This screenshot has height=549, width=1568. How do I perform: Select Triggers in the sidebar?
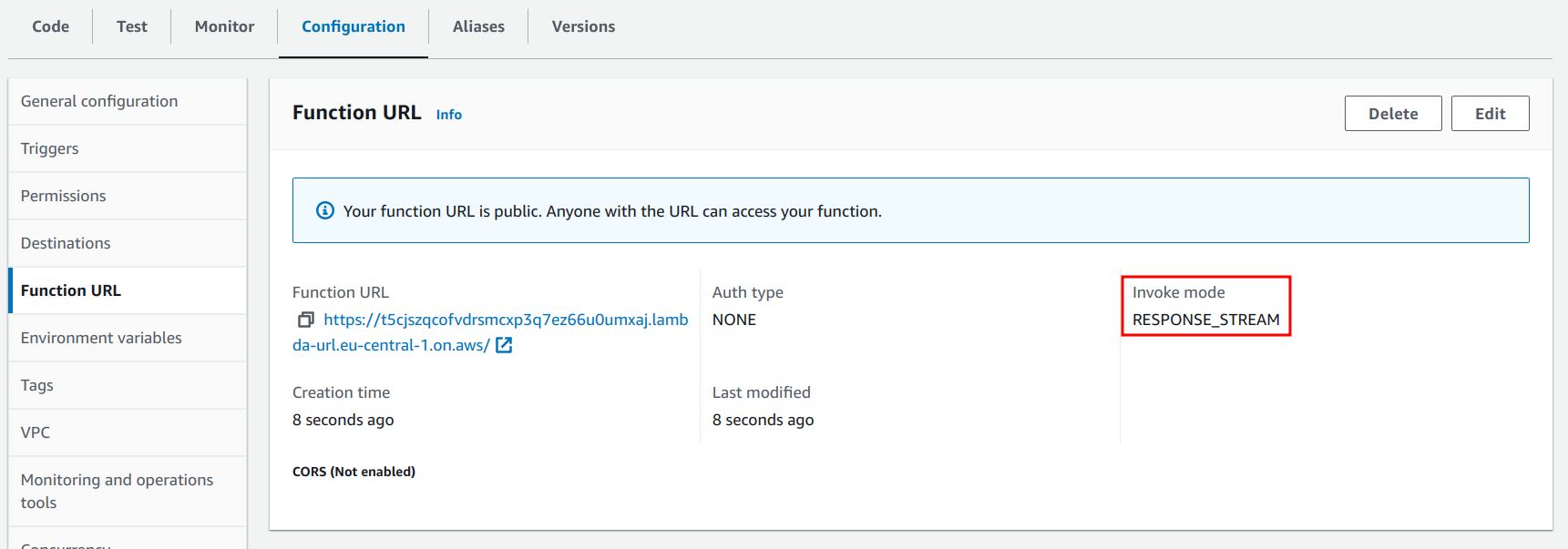pos(128,148)
